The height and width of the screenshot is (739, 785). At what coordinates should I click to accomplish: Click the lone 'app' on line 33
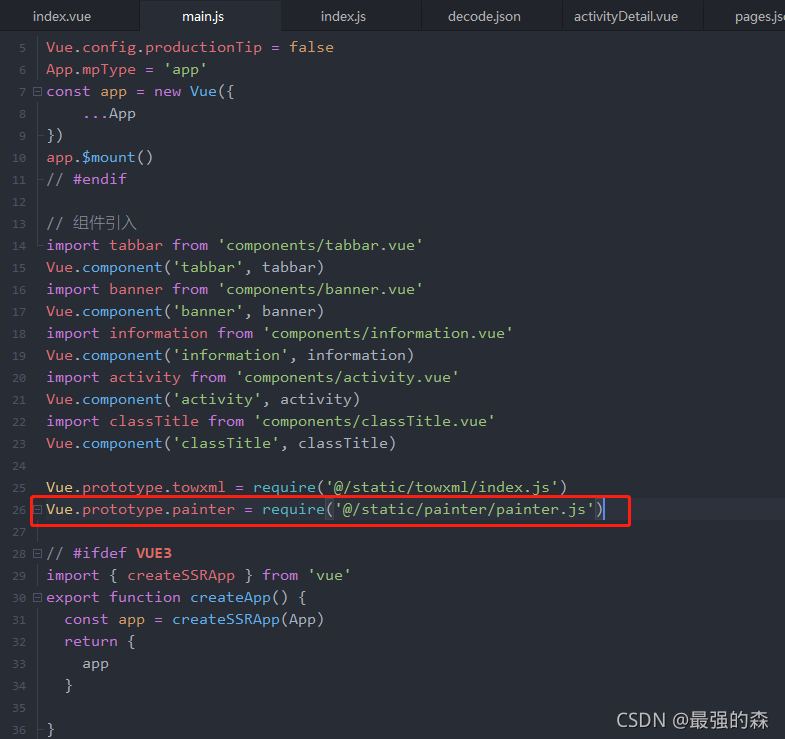96,665
